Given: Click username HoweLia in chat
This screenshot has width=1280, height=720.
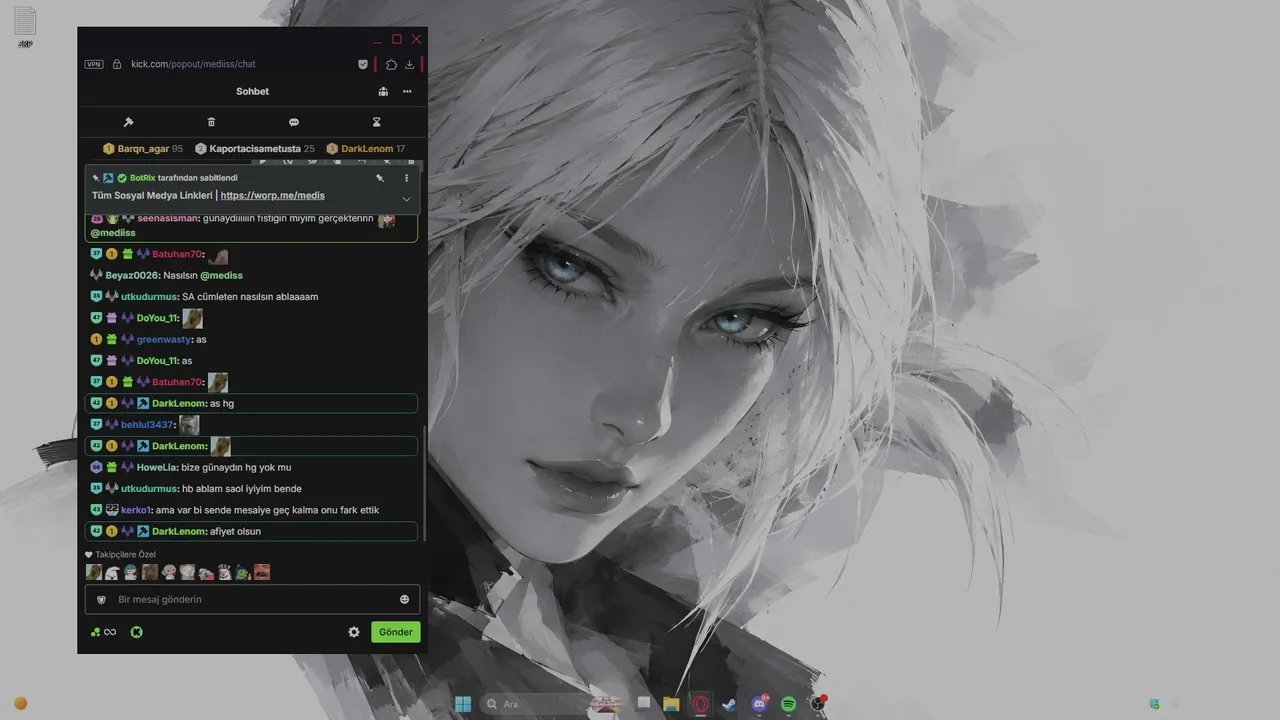Looking at the screenshot, I should pos(156,468).
